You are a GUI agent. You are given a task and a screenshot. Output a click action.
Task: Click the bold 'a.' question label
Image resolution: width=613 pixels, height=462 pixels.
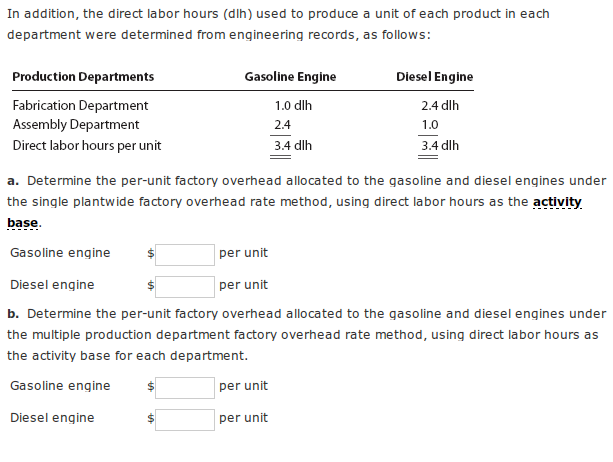click(x=13, y=181)
